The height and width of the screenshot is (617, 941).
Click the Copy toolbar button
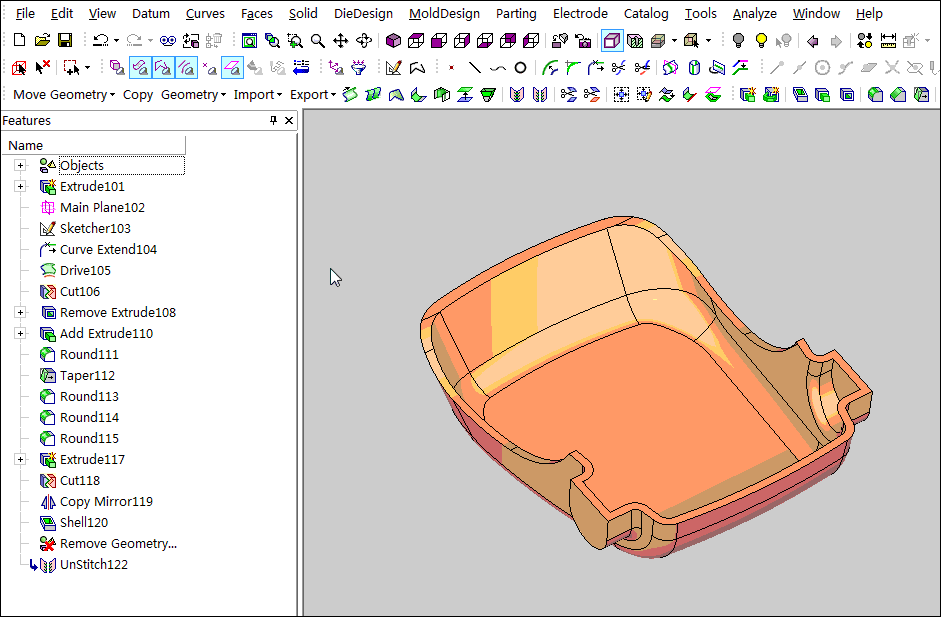[x=138, y=94]
